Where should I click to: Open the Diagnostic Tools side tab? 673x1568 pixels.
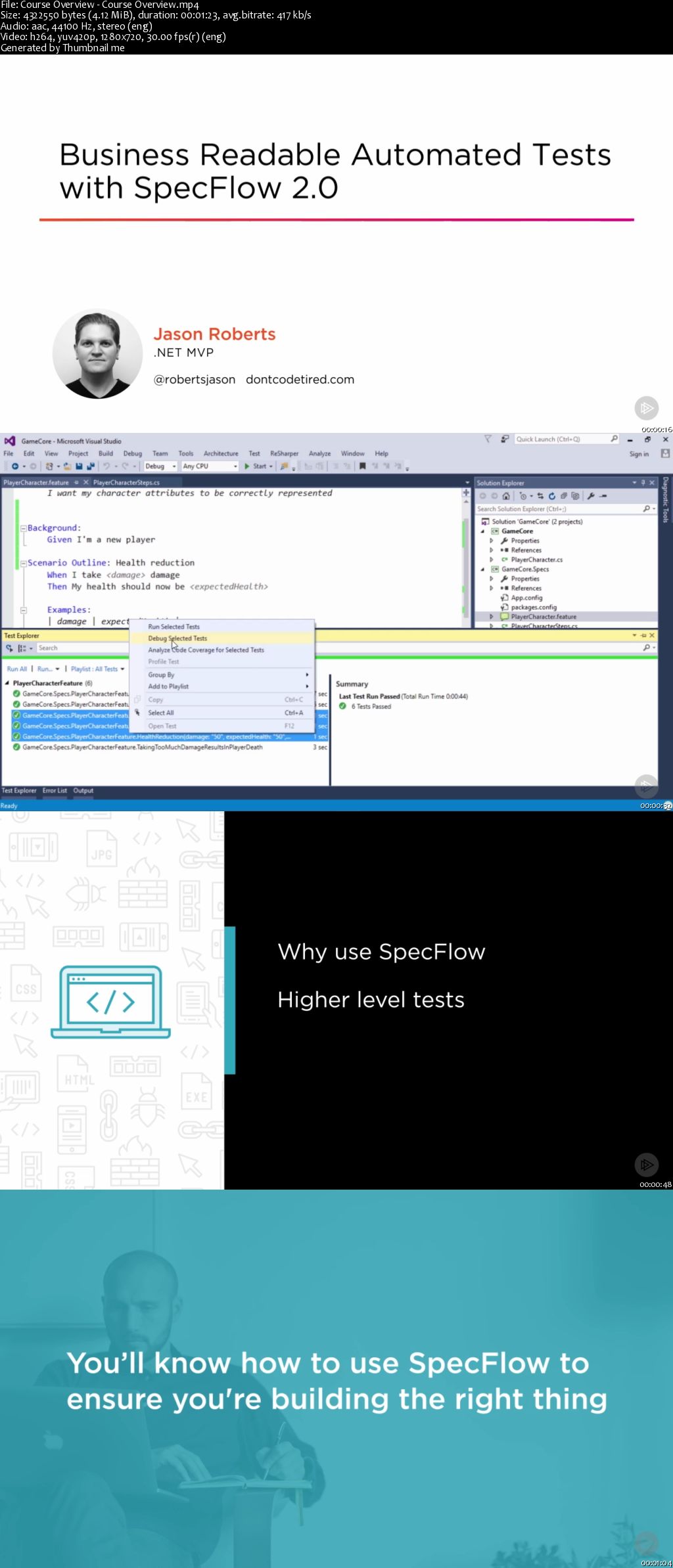pyautogui.click(x=666, y=499)
